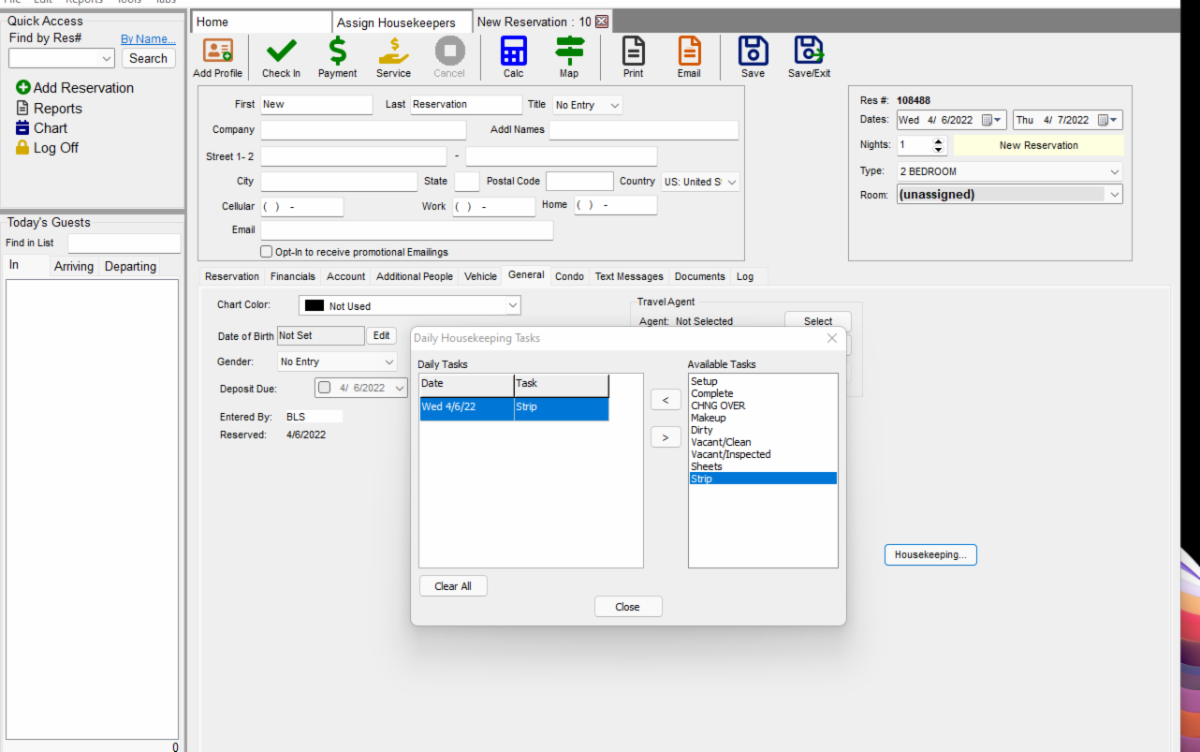Screen dimensions: 1200x752
Task: Click the By Name link
Action: [x=147, y=38]
